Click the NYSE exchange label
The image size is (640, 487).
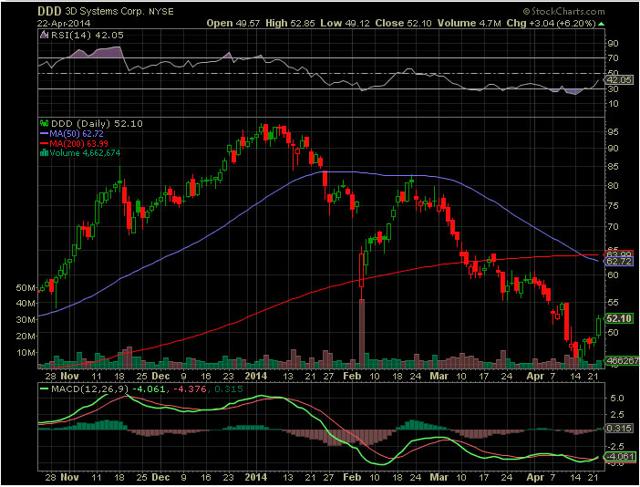[x=161, y=11]
